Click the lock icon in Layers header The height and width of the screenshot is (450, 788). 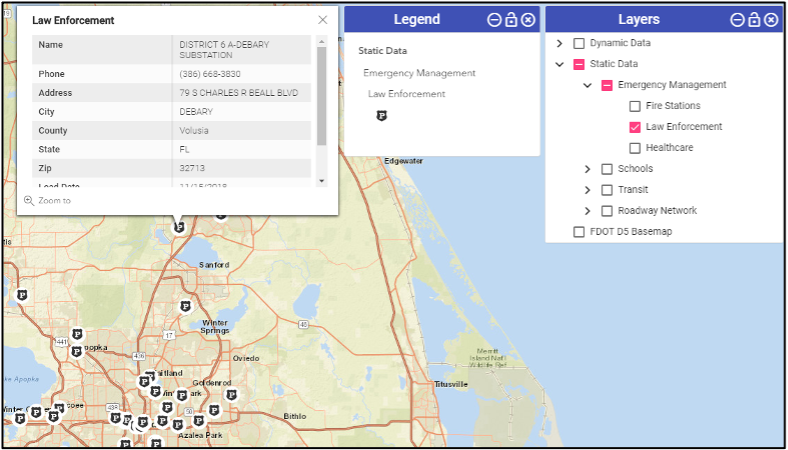[754, 20]
